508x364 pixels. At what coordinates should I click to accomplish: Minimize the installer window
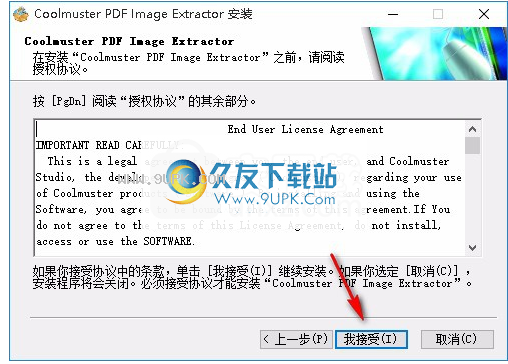click(x=393, y=14)
